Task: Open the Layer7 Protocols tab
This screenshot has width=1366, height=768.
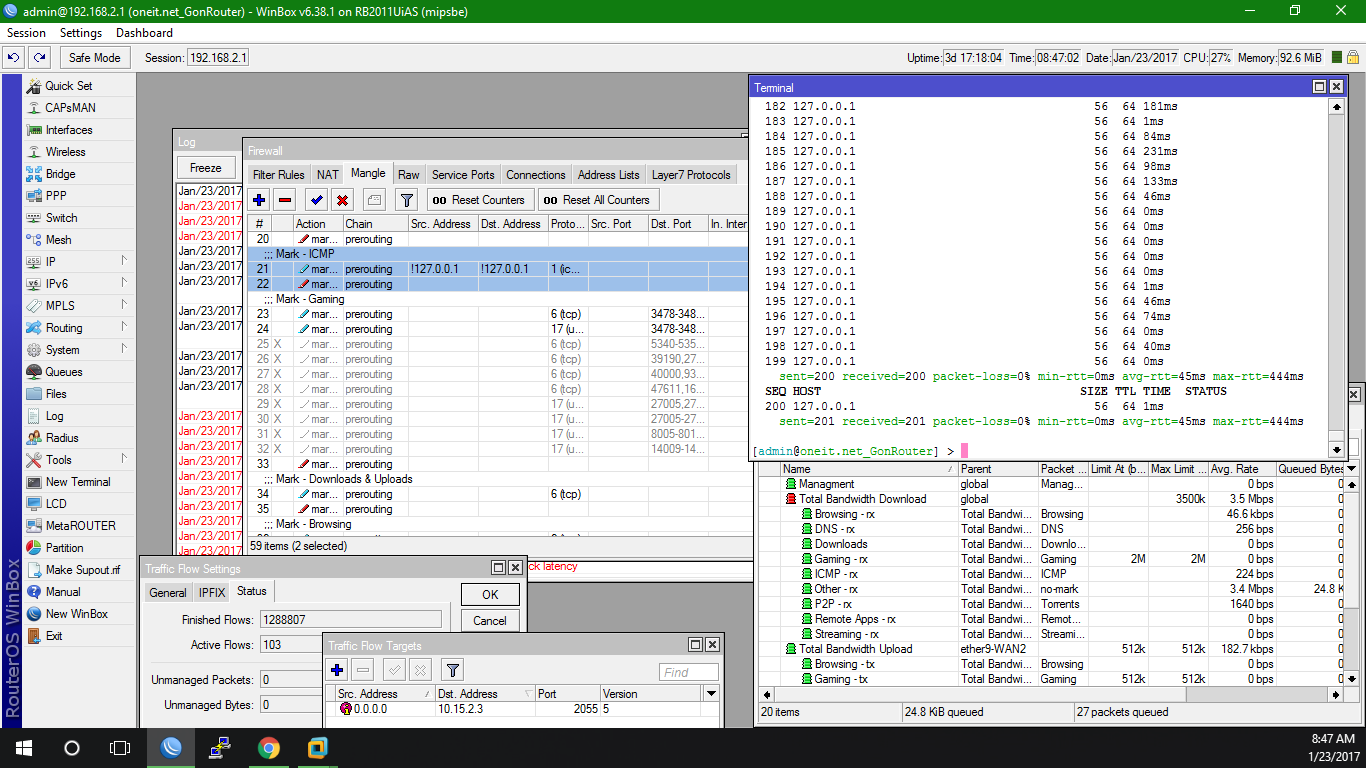Action: click(691, 175)
